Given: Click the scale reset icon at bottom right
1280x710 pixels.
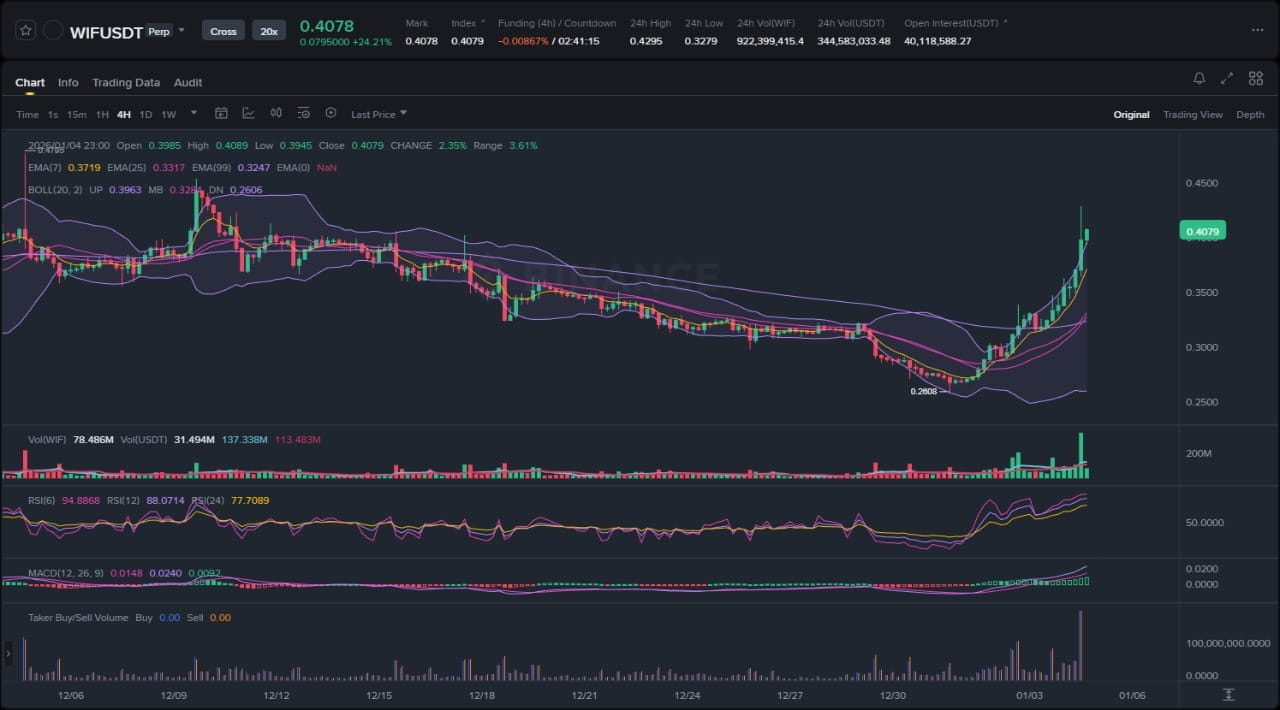Looking at the screenshot, I should tap(1229, 695).
